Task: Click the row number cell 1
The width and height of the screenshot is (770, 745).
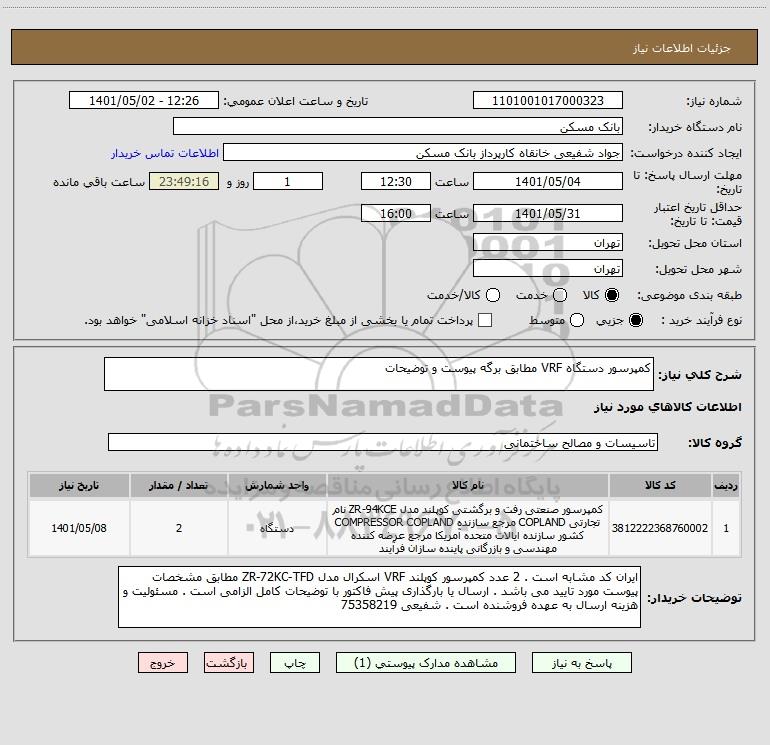Action: point(726,528)
